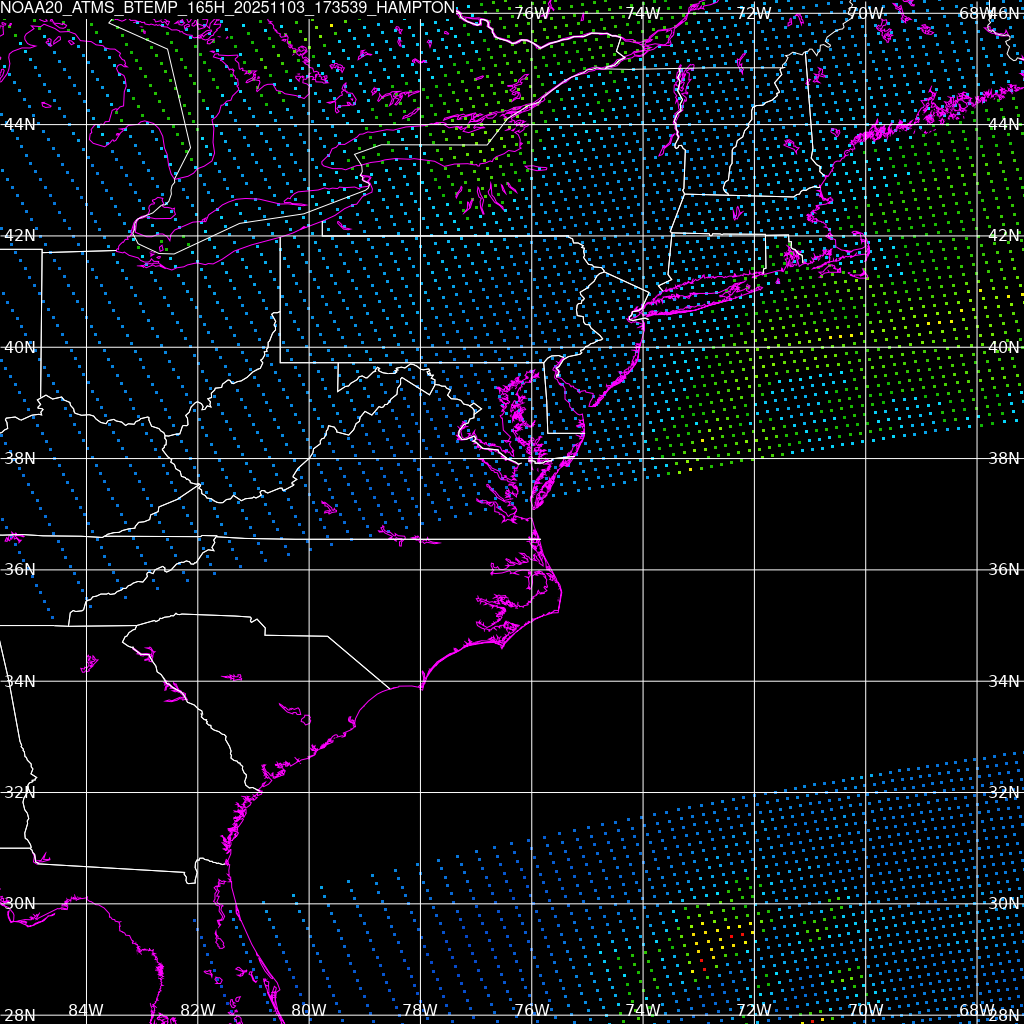1024x1024 pixels.
Task: Click the 82W label along the bottom edge
Action: [x=197, y=1010]
